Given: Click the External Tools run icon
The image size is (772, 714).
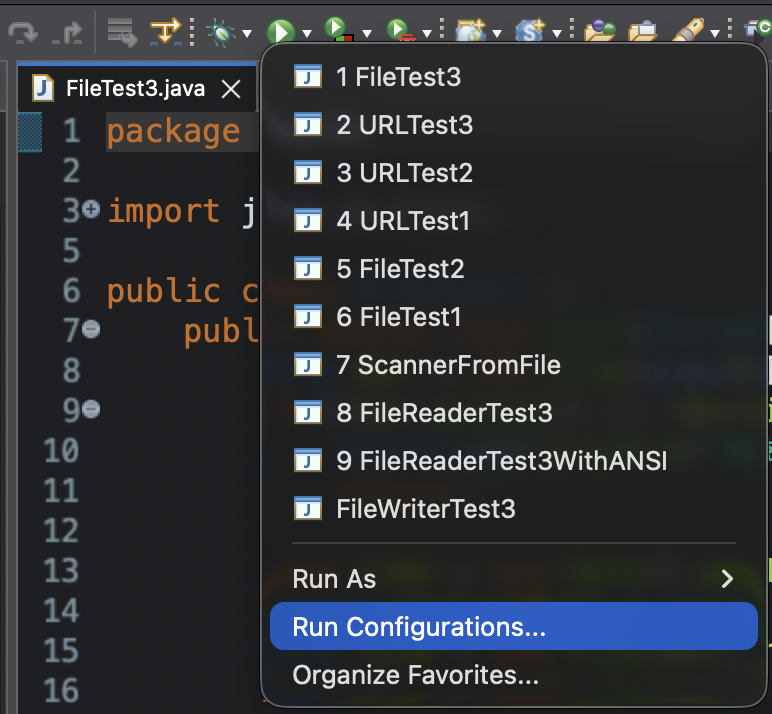Looking at the screenshot, I should [401, 30].
